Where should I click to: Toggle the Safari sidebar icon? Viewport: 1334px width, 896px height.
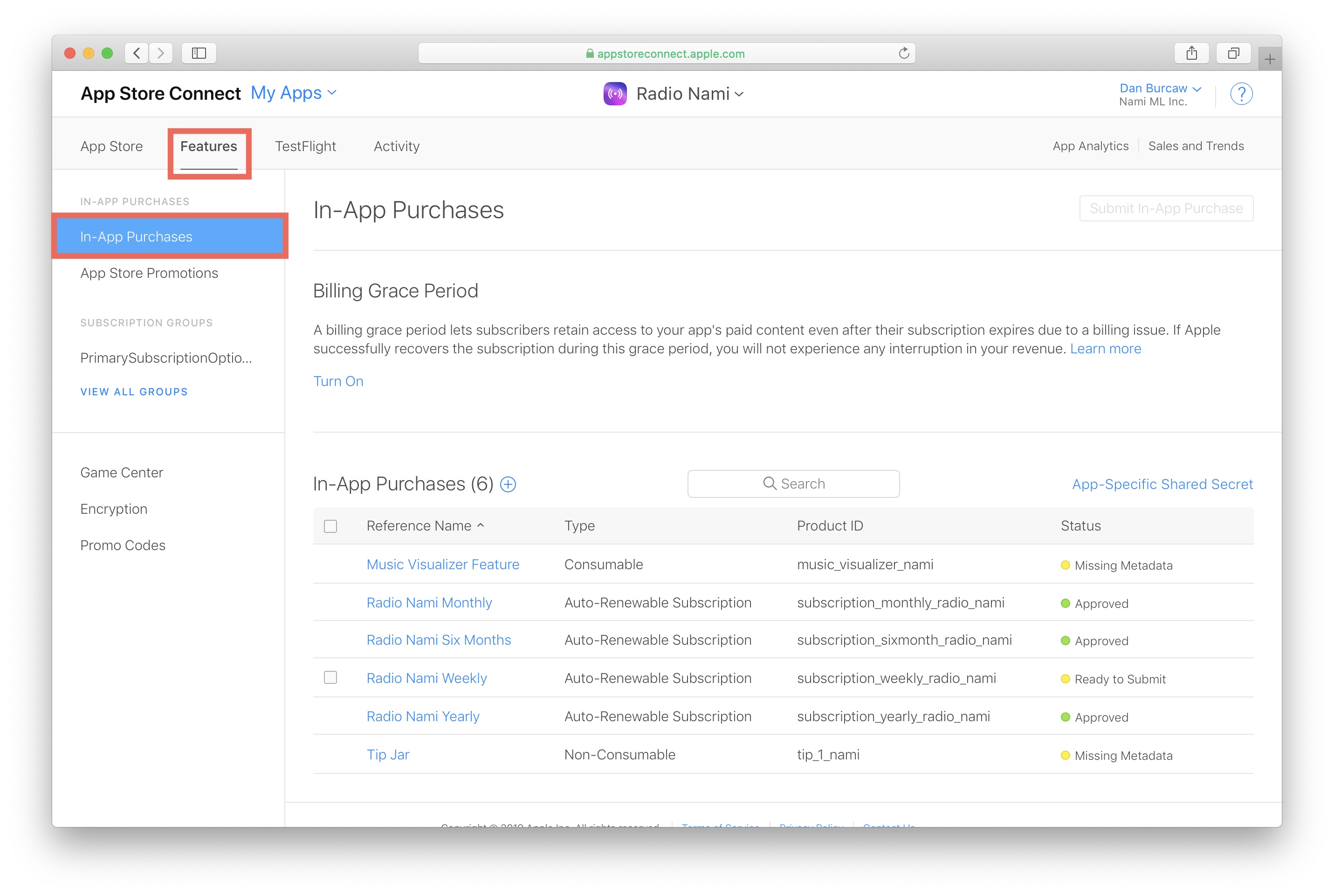pos(199,53)
